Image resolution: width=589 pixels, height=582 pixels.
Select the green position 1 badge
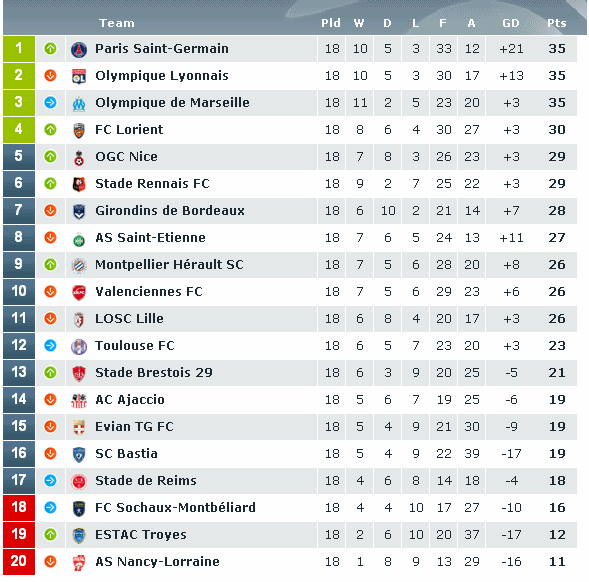pos(19,48)
